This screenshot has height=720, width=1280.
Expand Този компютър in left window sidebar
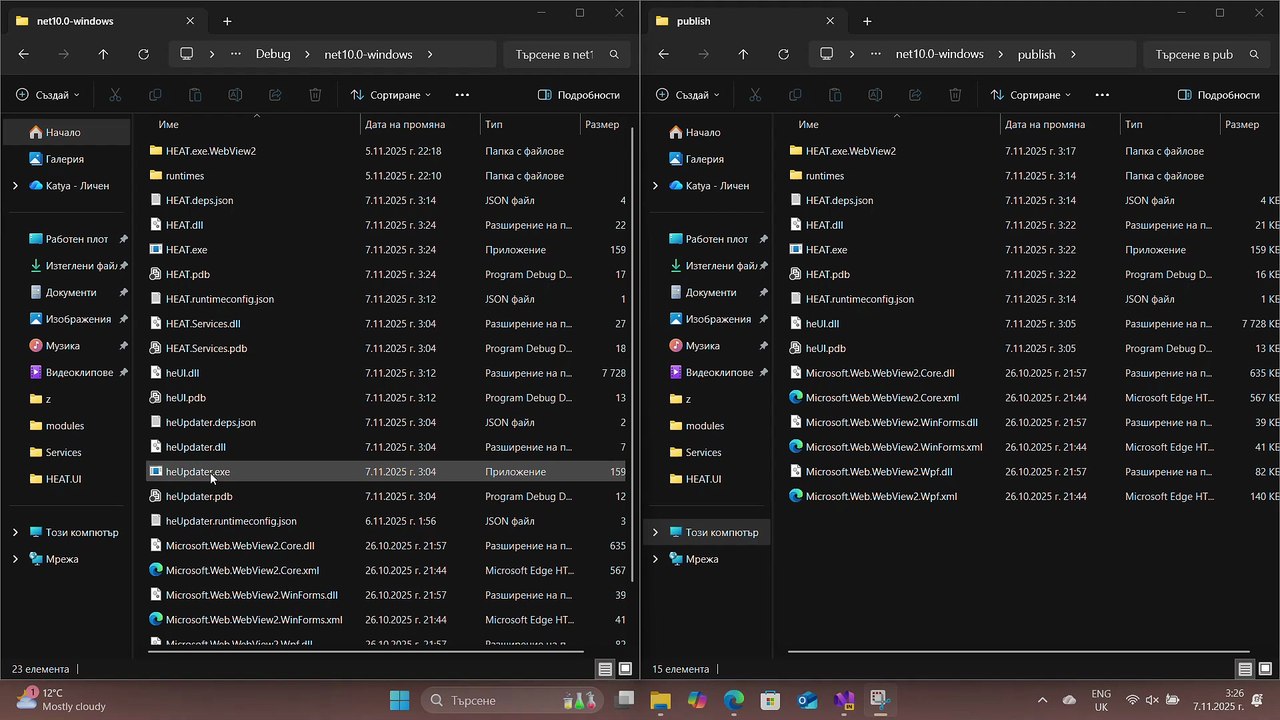(x=15, y=532)
